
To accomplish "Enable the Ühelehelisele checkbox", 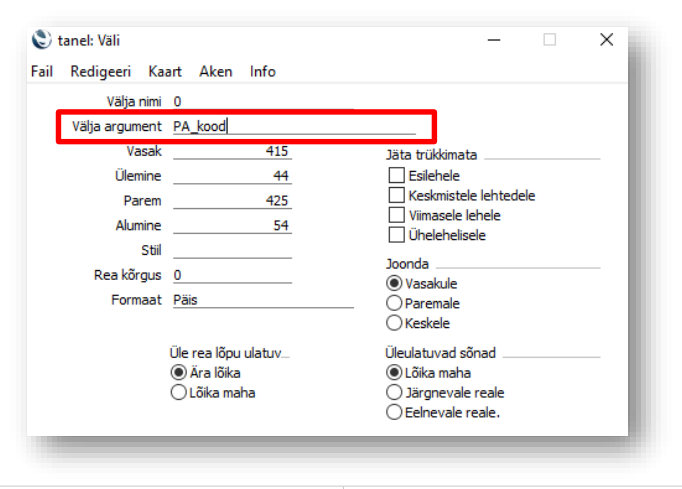I will pyautogui.click(x=396, y=235).
